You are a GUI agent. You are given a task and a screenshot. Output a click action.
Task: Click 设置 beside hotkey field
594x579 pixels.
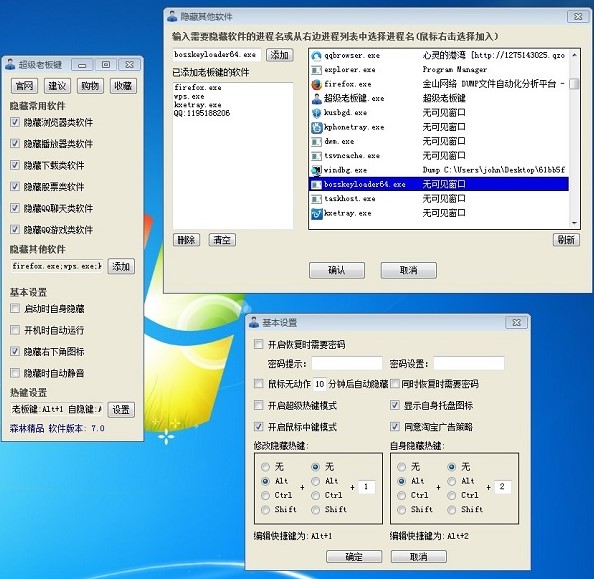point(121,410)
